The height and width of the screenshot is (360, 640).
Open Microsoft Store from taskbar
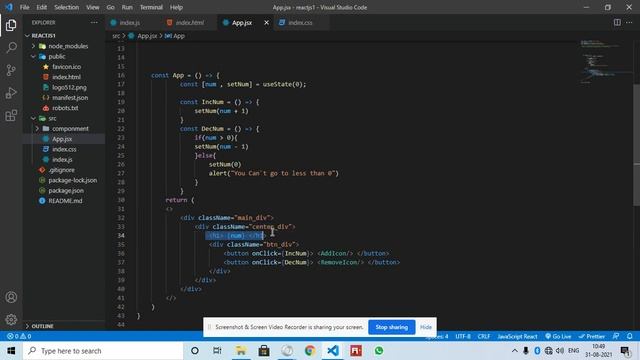(264, 351)
